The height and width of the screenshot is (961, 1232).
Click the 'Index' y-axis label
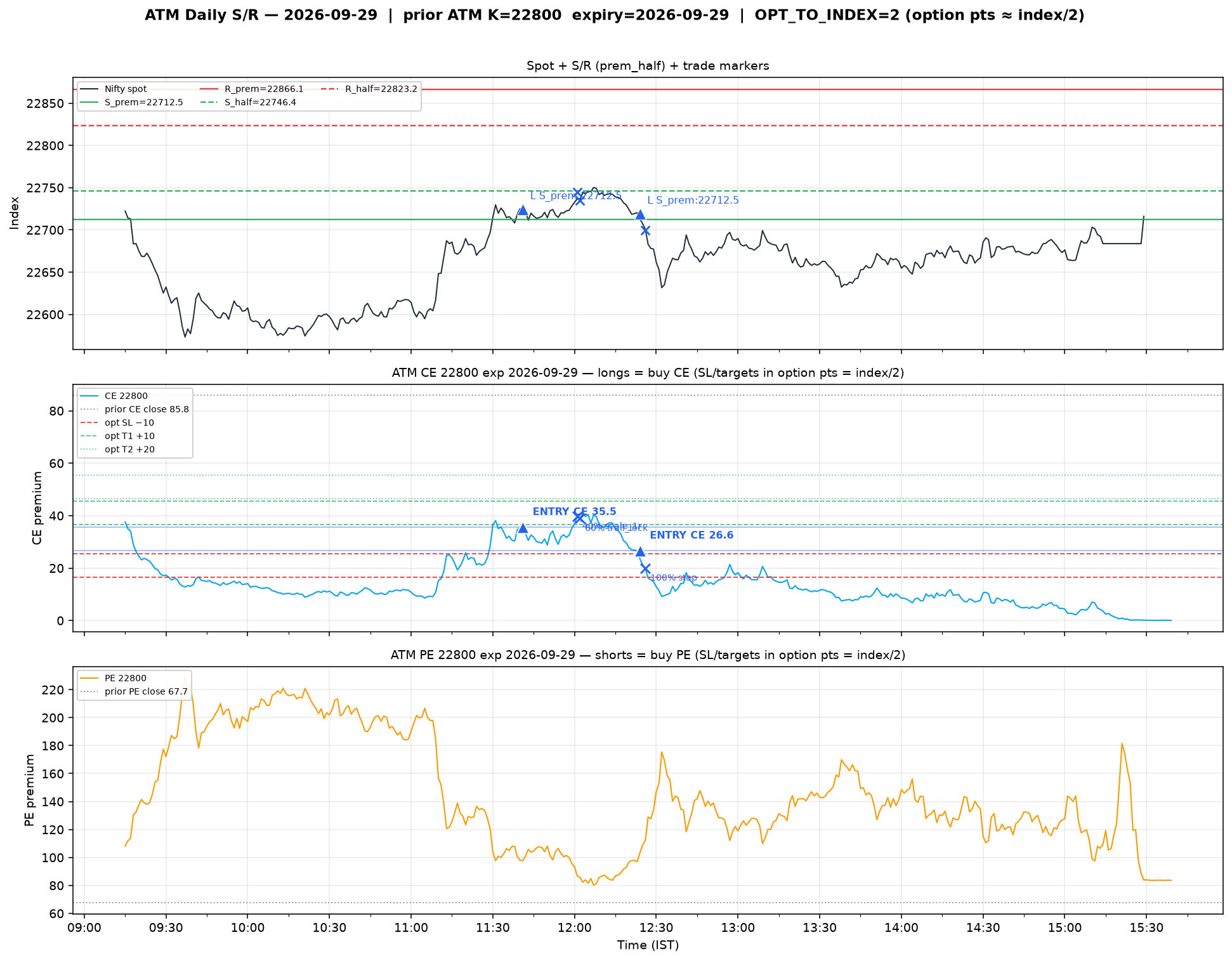(x=15, y=213)
